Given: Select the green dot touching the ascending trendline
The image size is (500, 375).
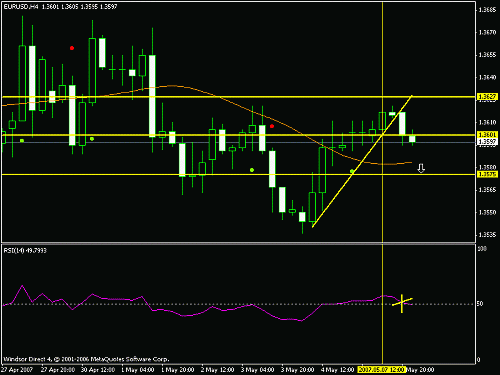Looking at the screenshot, I should point(352,171).
